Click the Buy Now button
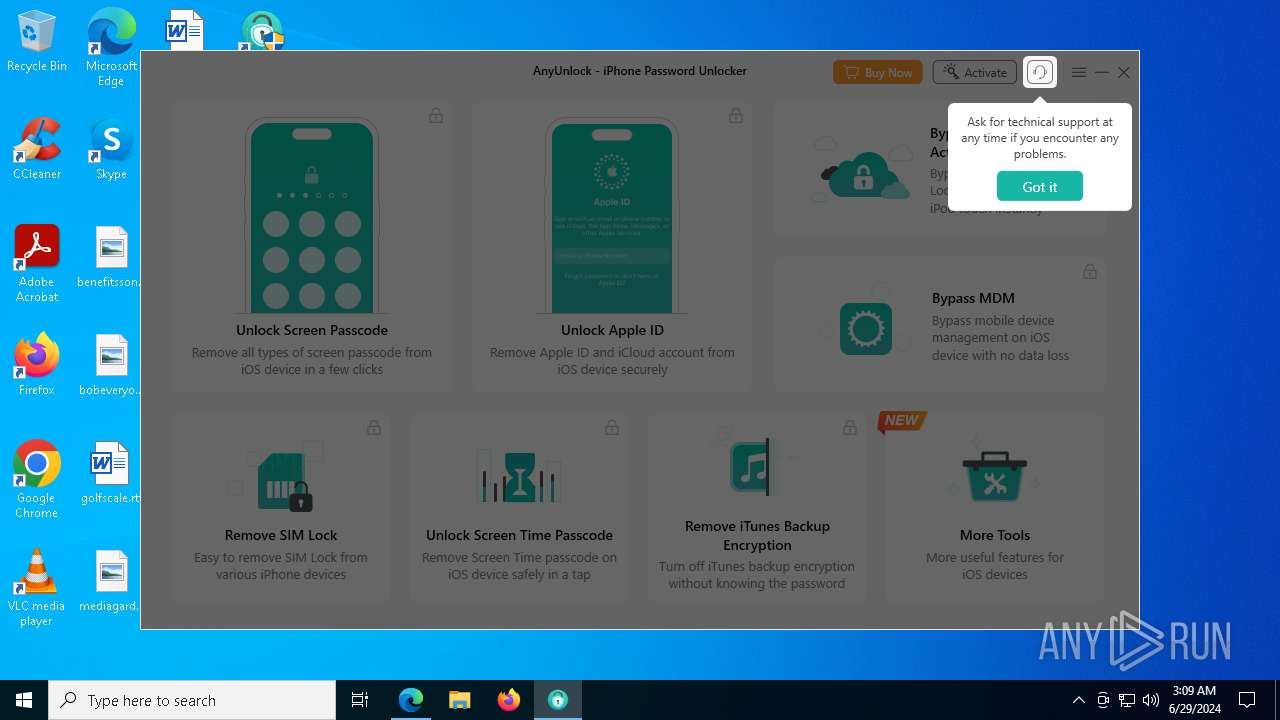This screenshot has width=1280, height=720. pyautogui.click(x=878, y=72)
